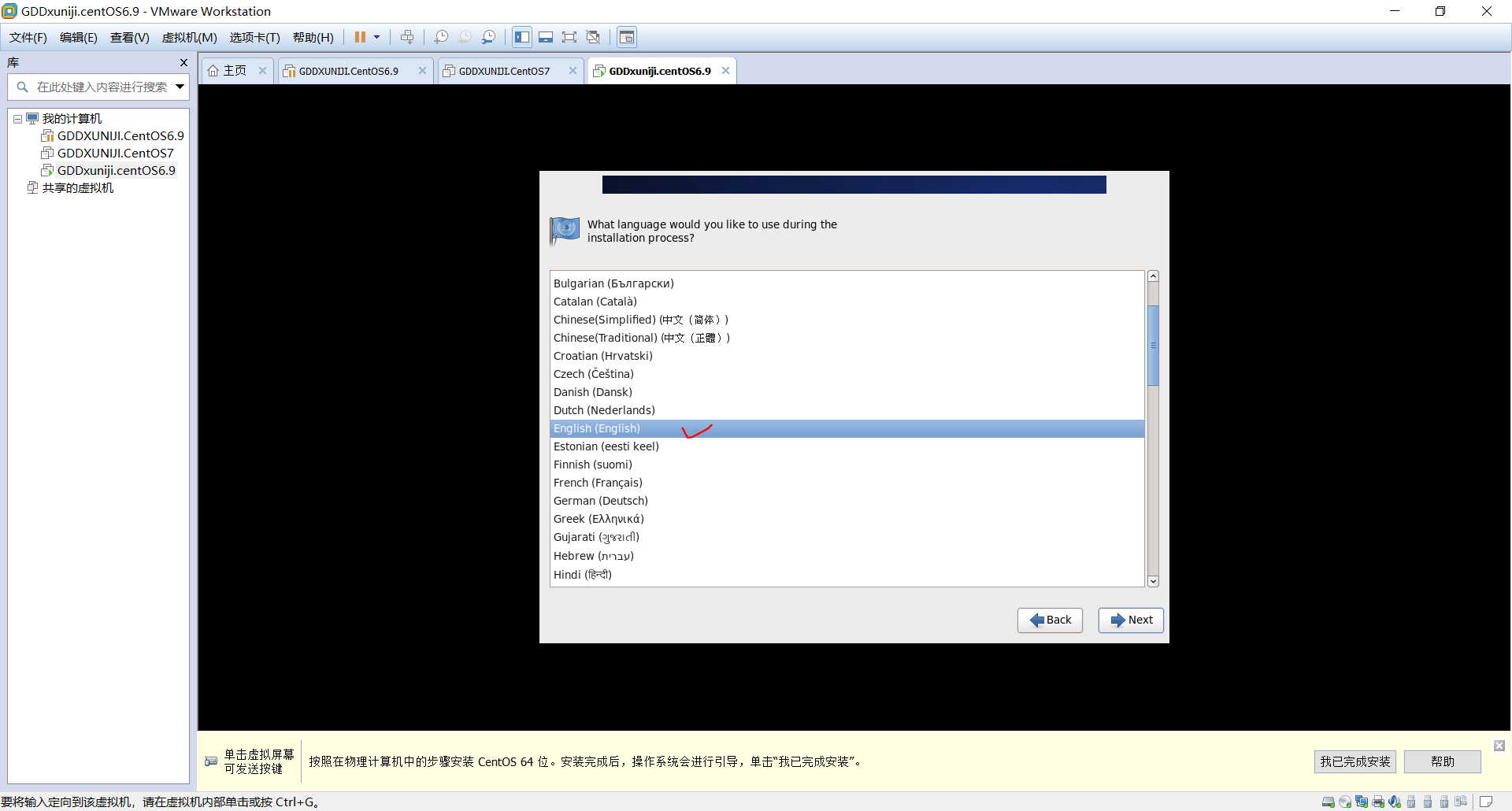The width and height of the screenshot is (1512, 811).
Task: Close the active GDDxuniji.centOS6.9 tab
Action: tap(725, 71)
